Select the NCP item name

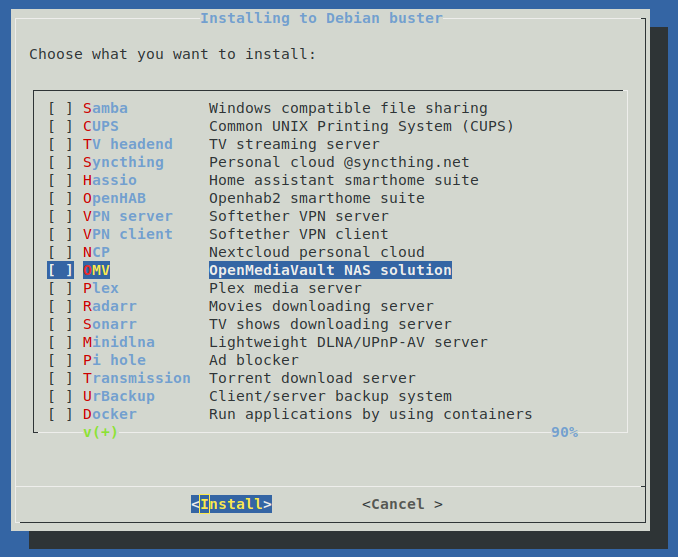pyautogui.click(x=96, y=252)
